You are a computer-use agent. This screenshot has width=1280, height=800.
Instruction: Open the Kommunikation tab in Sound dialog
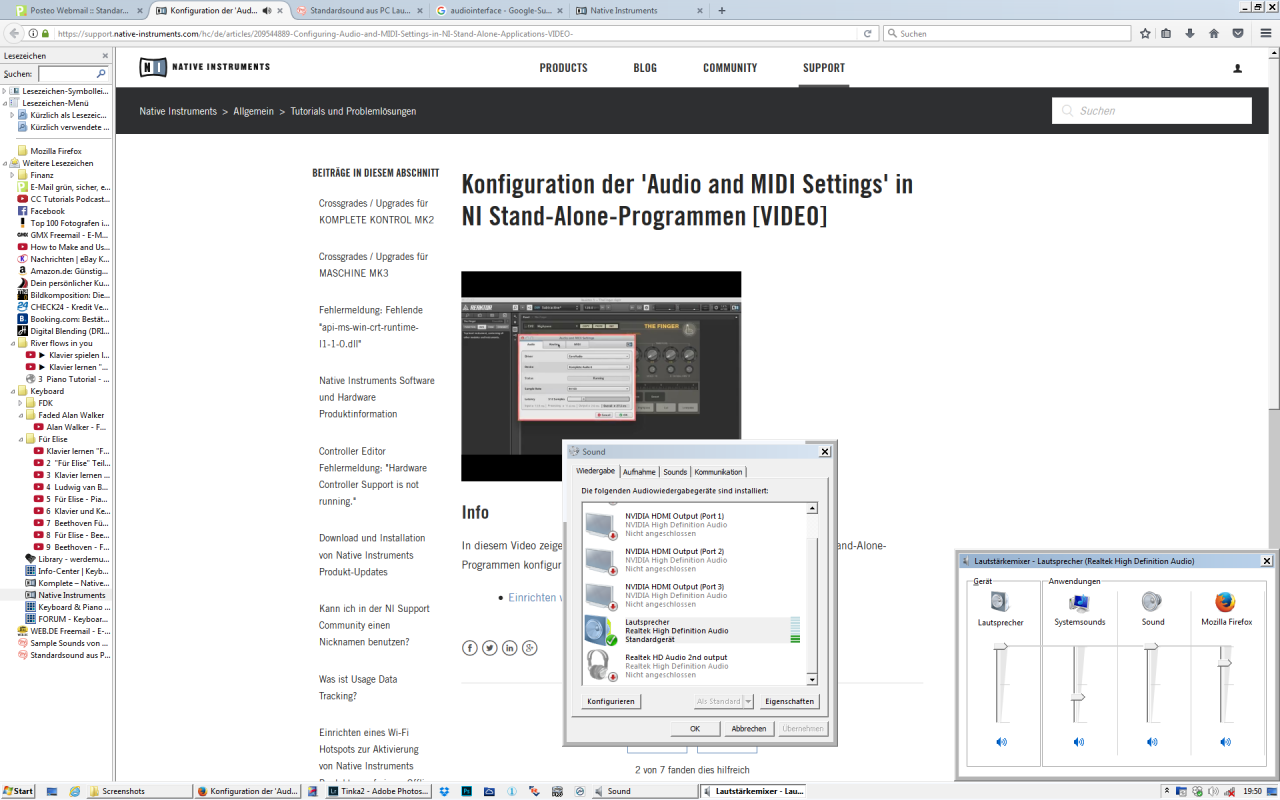click(x=718, y=472)
